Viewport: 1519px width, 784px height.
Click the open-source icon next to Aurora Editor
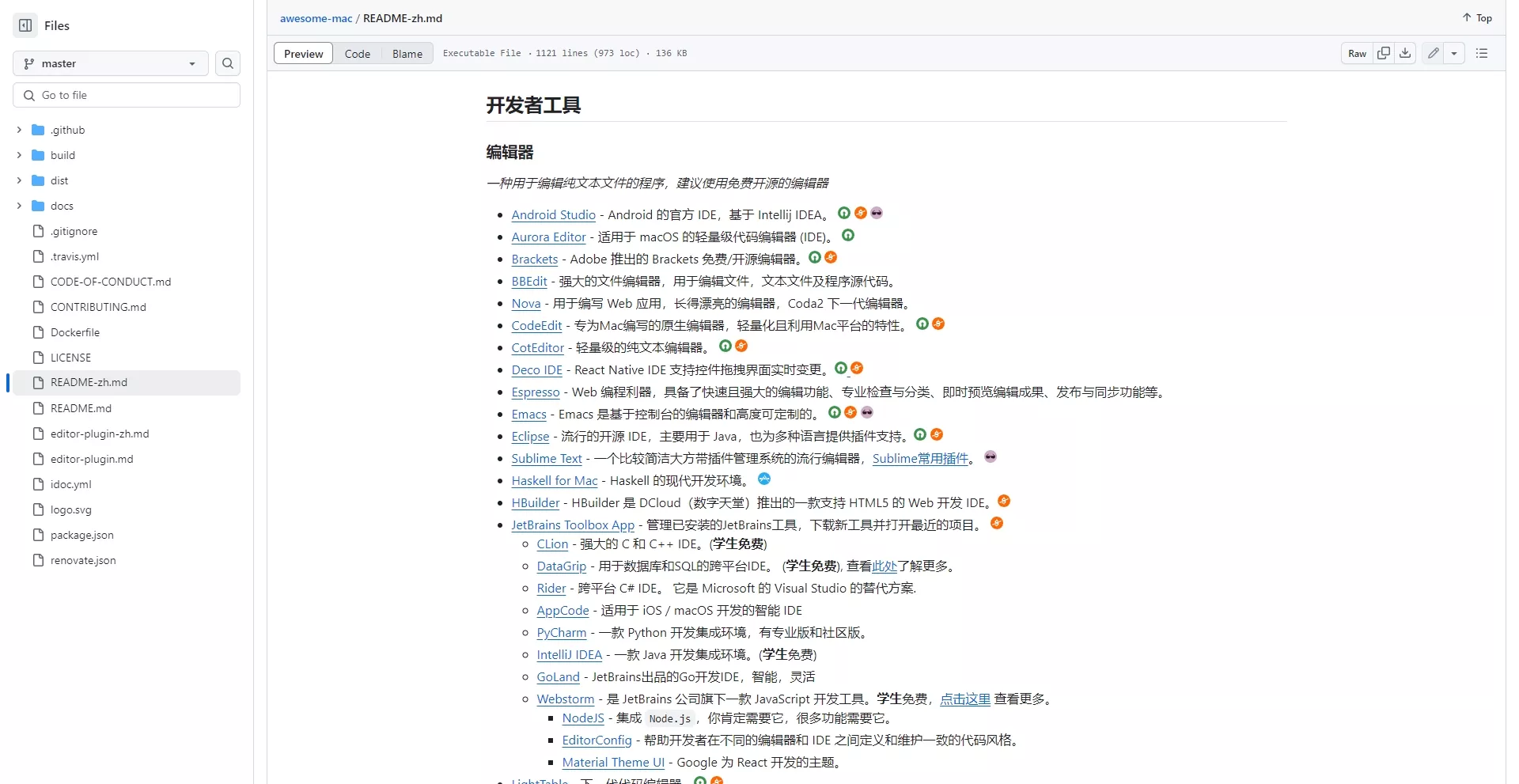coord(848,235)
